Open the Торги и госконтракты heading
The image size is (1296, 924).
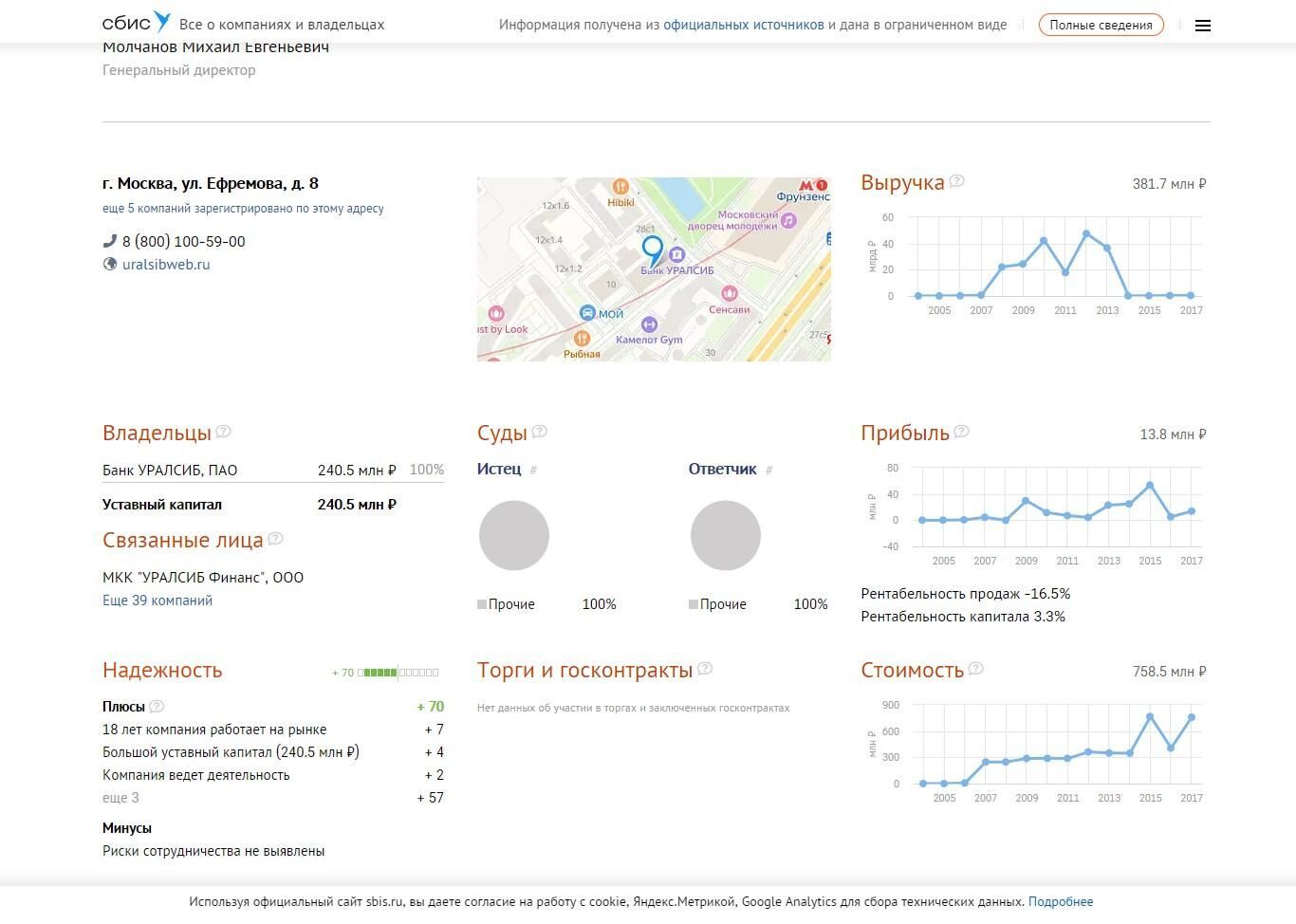584,670
